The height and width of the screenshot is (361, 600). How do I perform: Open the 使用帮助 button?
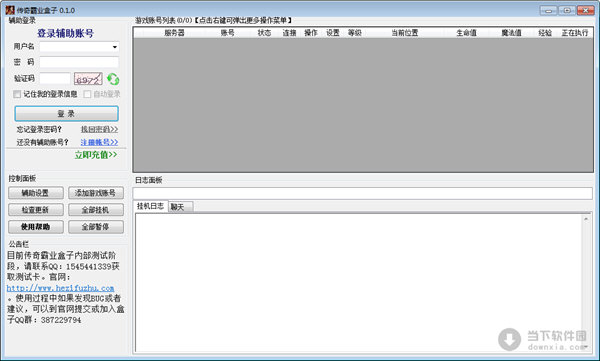[x=36, y=227]
